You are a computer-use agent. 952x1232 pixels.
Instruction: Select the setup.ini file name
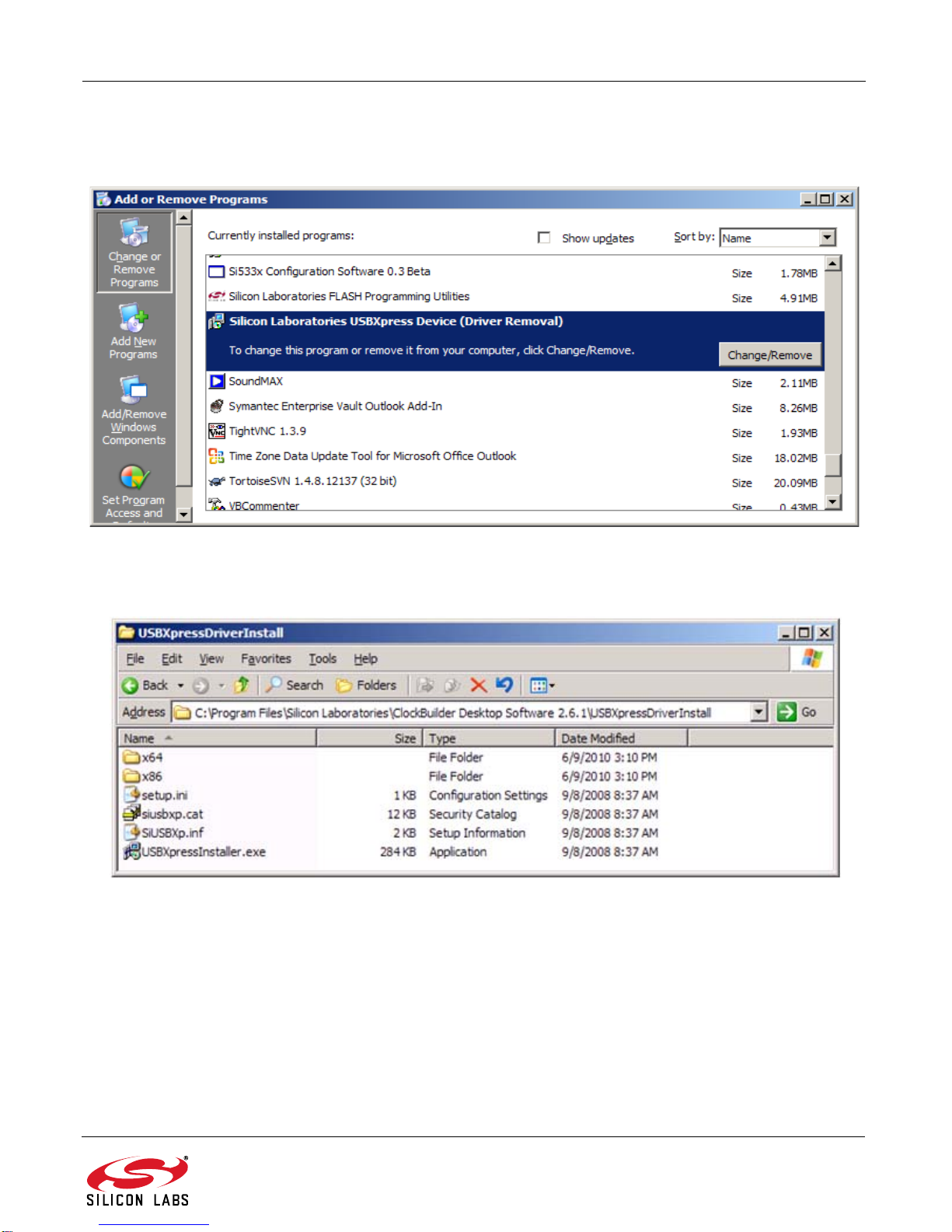(x=165, y=796)
